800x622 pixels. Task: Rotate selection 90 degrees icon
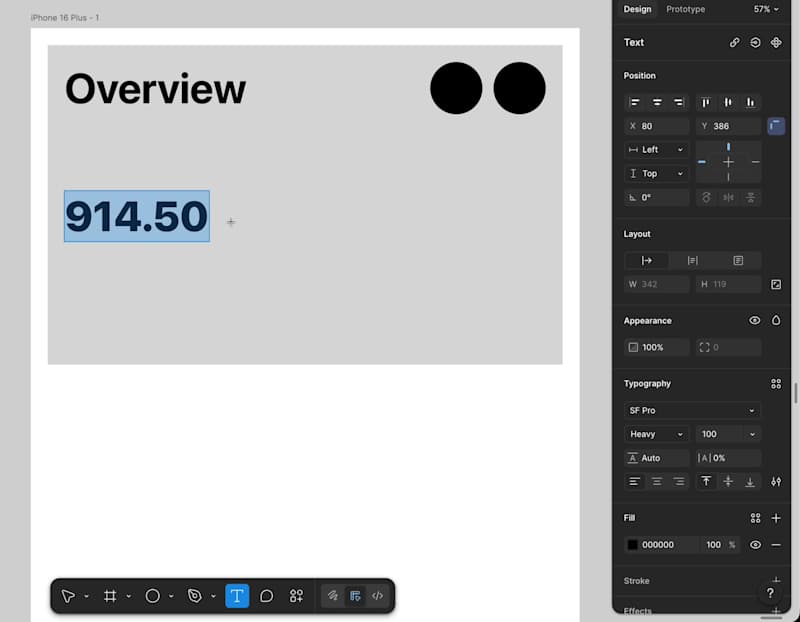click(706, 197)
